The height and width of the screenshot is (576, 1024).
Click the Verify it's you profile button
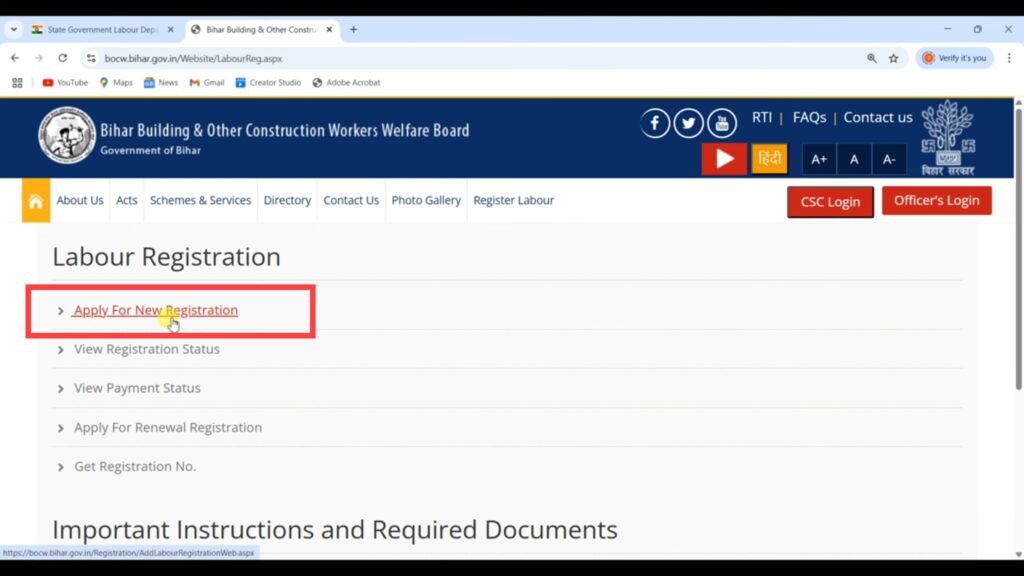pyautogui.click(x=954, y=58)
